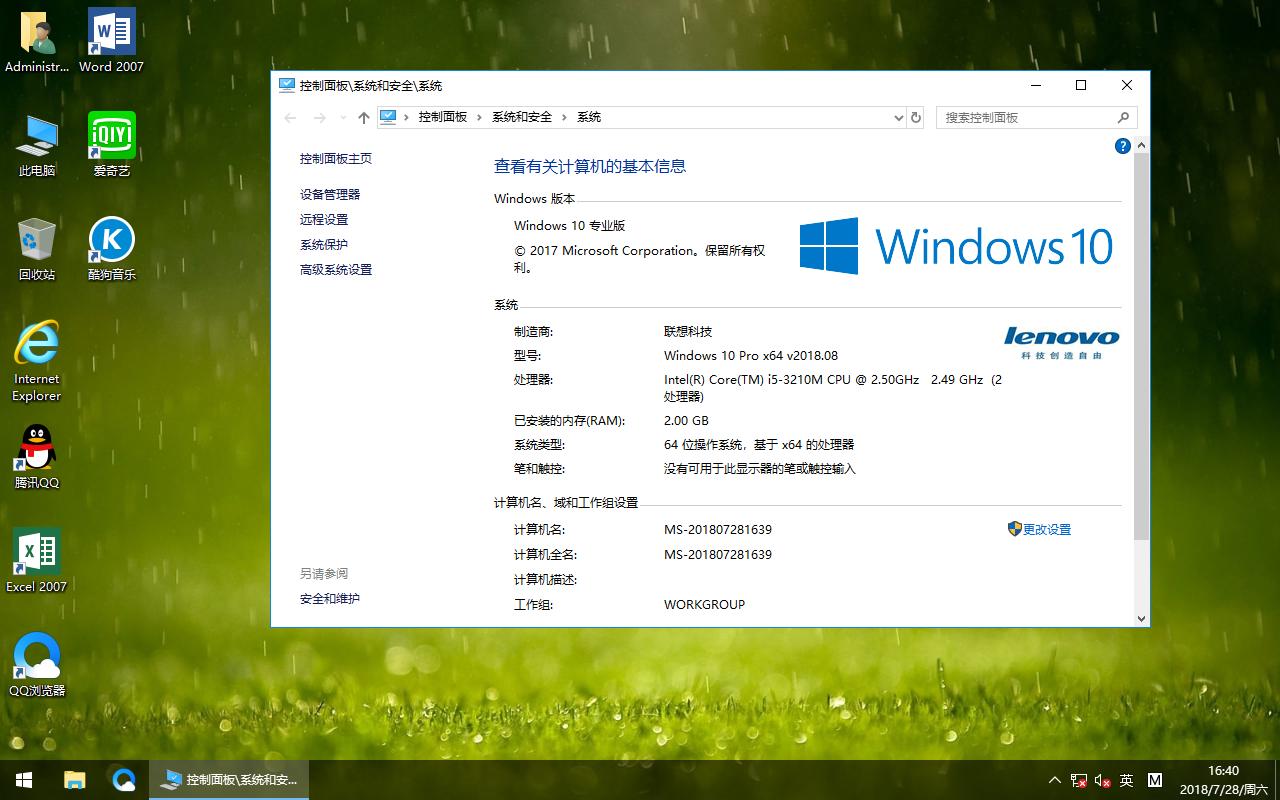Click the disconnected network tray icon

tap(1079, 780)
